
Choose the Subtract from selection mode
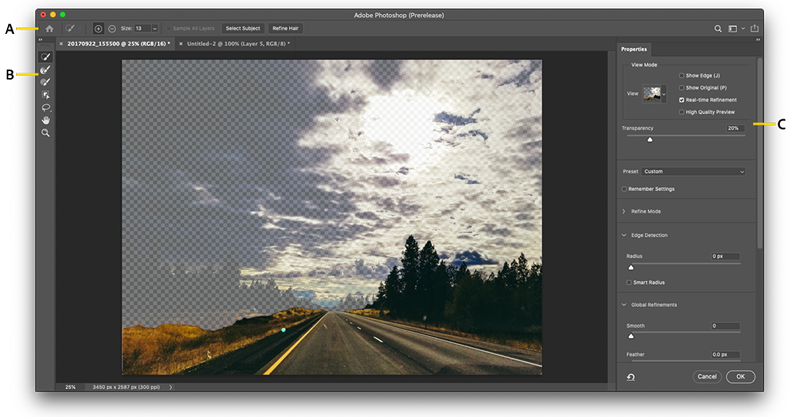112,29
